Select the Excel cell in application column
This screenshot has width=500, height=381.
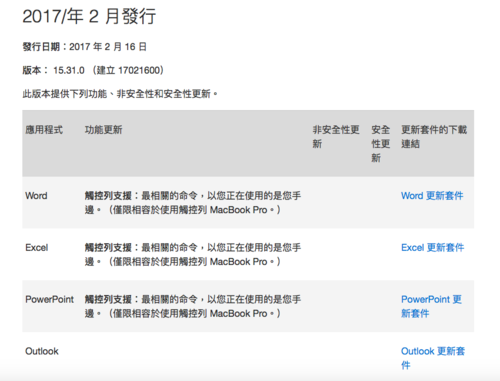[x=37, y=248]
